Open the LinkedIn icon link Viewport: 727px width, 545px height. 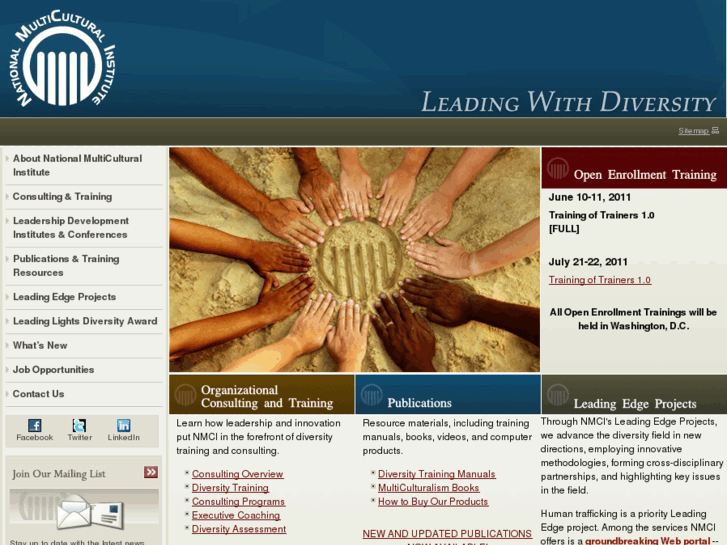(124, 425)
